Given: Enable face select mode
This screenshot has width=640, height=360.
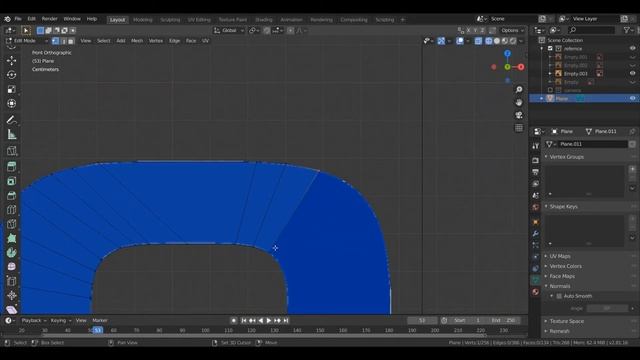Looking at the screenshot, I should click(x=71, y=41).
